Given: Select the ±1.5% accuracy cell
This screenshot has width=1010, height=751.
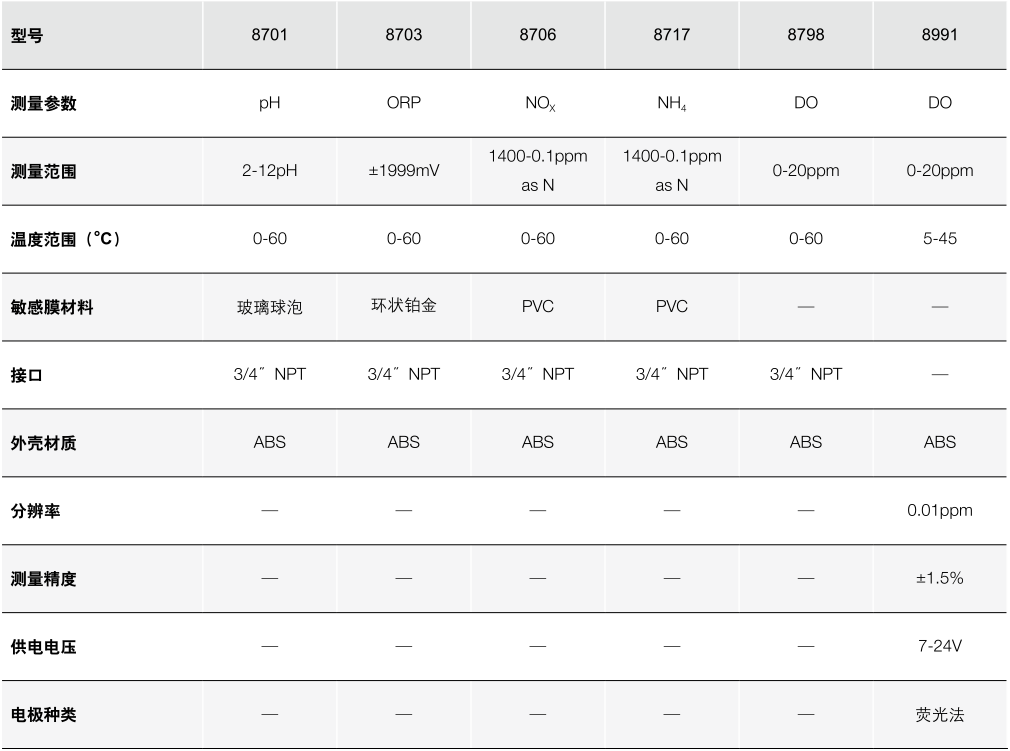Looking at the screenshot, I should 939,578.
